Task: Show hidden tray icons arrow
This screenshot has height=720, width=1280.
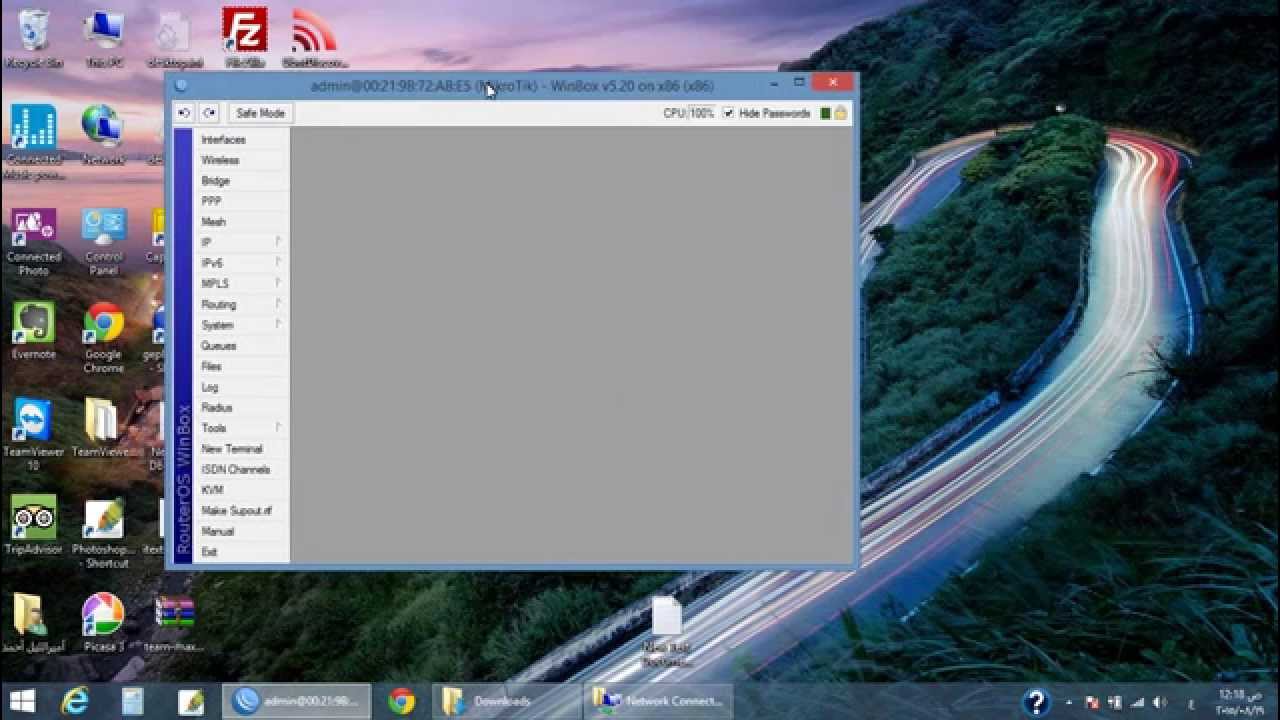Action: tap(1069, 702)
